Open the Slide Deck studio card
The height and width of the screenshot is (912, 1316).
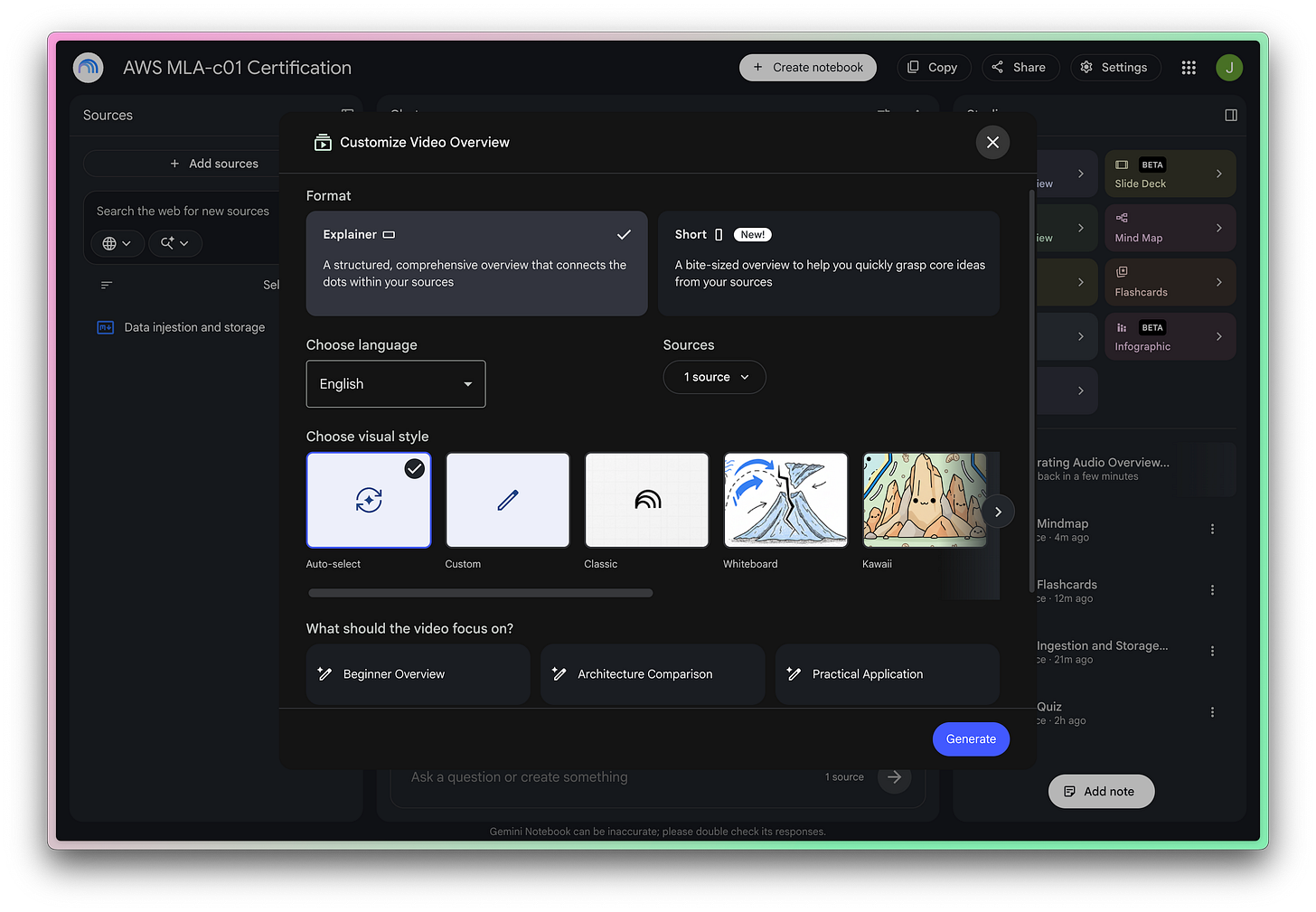pos(1170,174)
